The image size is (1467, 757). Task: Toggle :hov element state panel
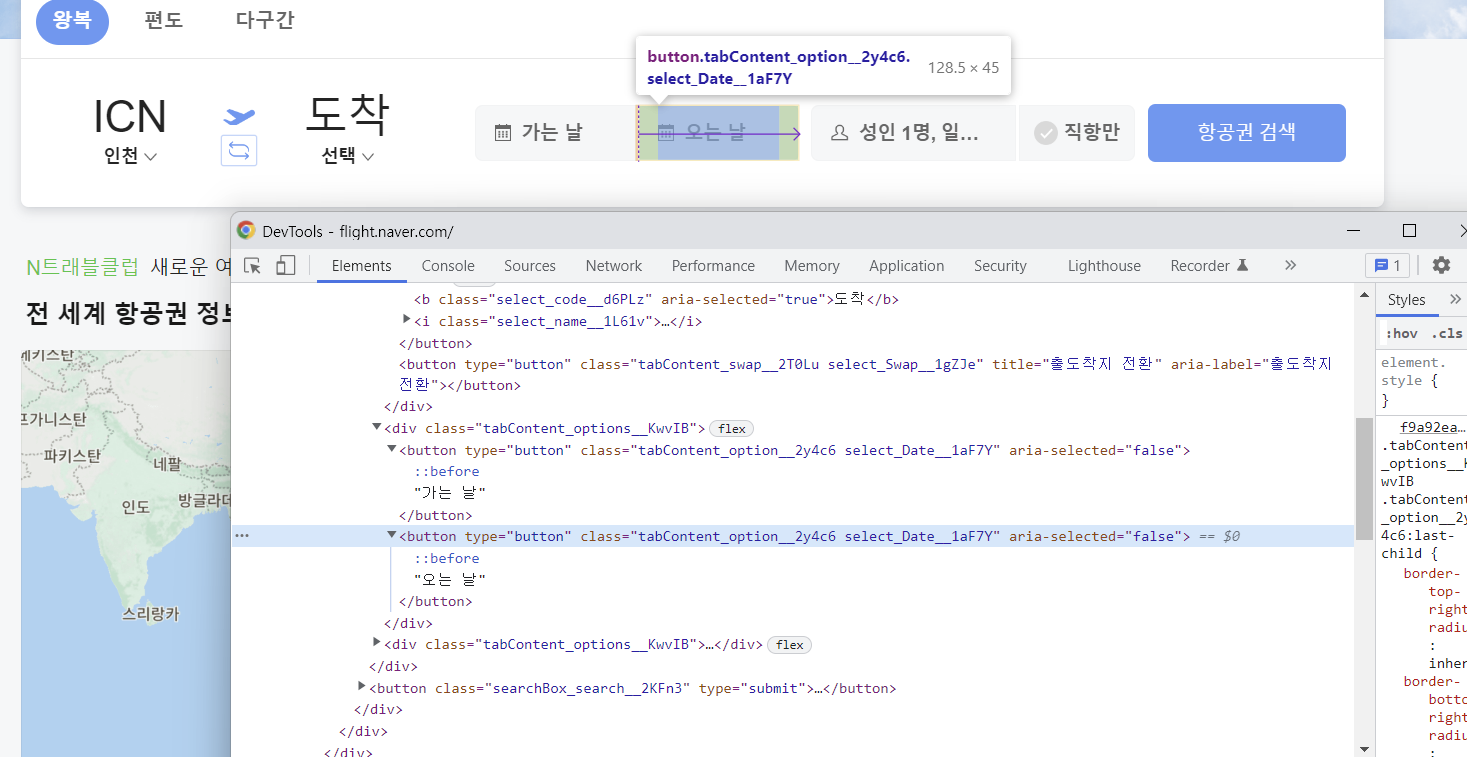[1401, 334]
